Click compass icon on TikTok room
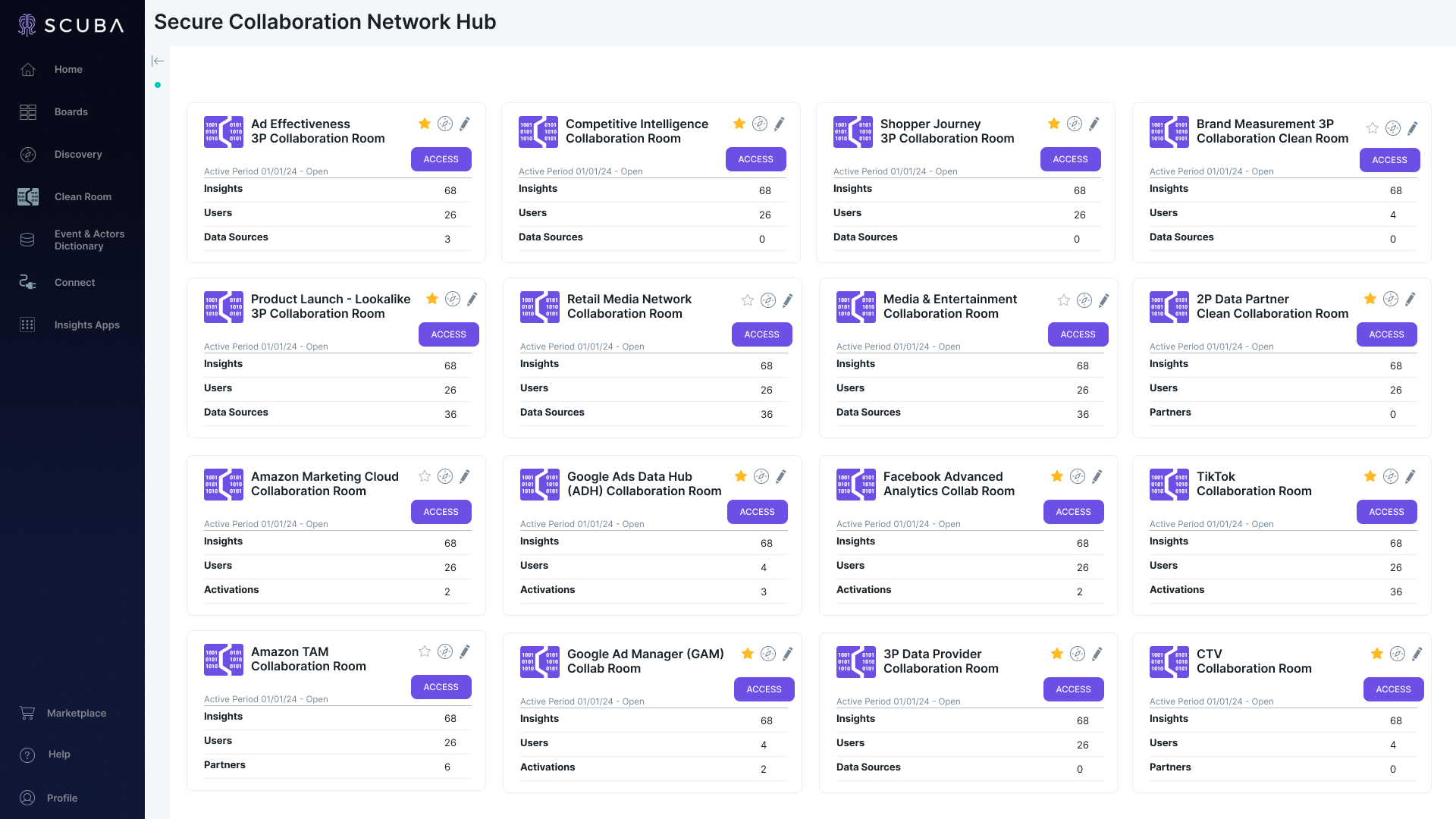The image size is (1456, 819). [1391, 476]
